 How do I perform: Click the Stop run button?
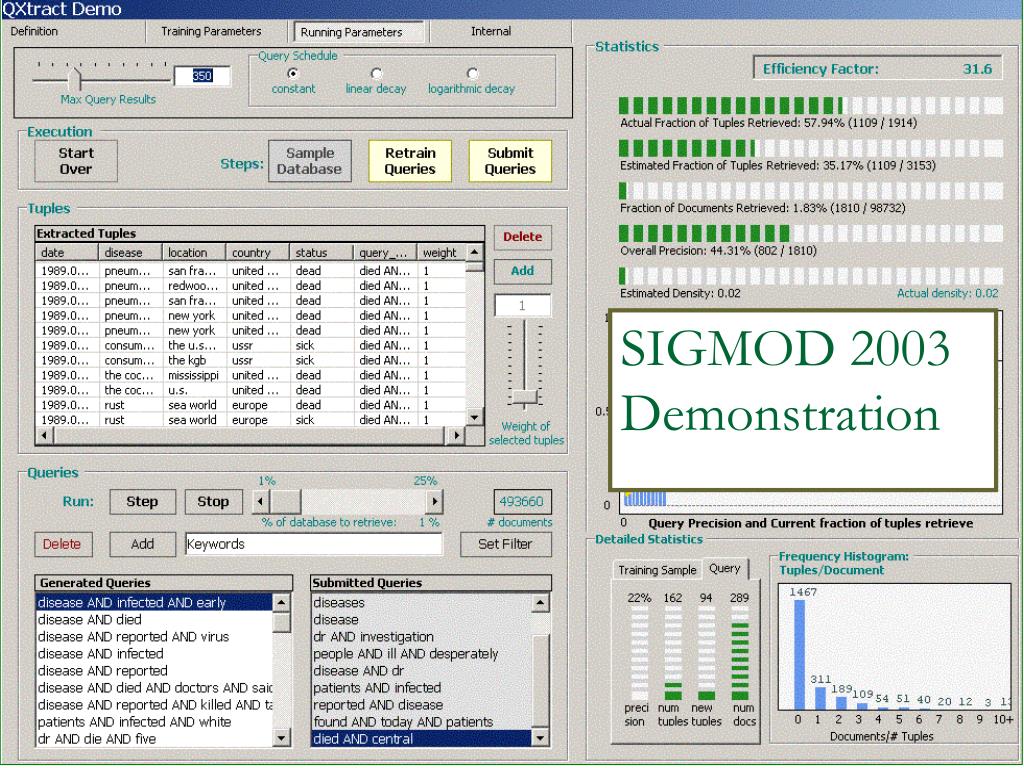(214, 502)
